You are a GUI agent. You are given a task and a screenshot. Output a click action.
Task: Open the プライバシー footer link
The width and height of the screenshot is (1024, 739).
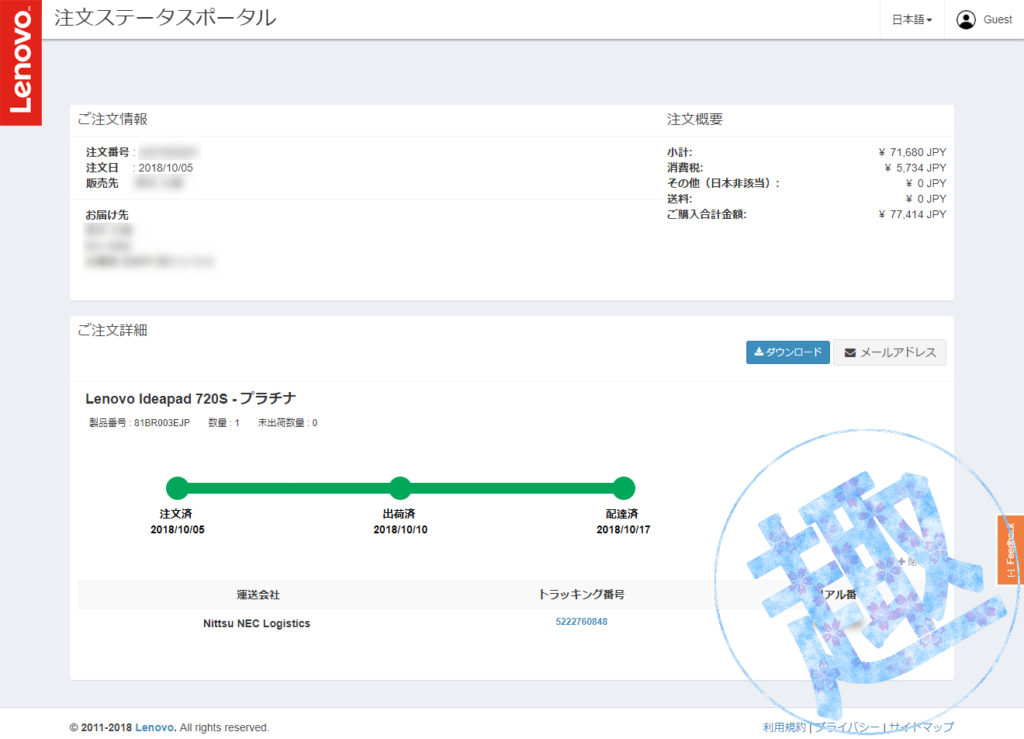click(x=847, y=727)
